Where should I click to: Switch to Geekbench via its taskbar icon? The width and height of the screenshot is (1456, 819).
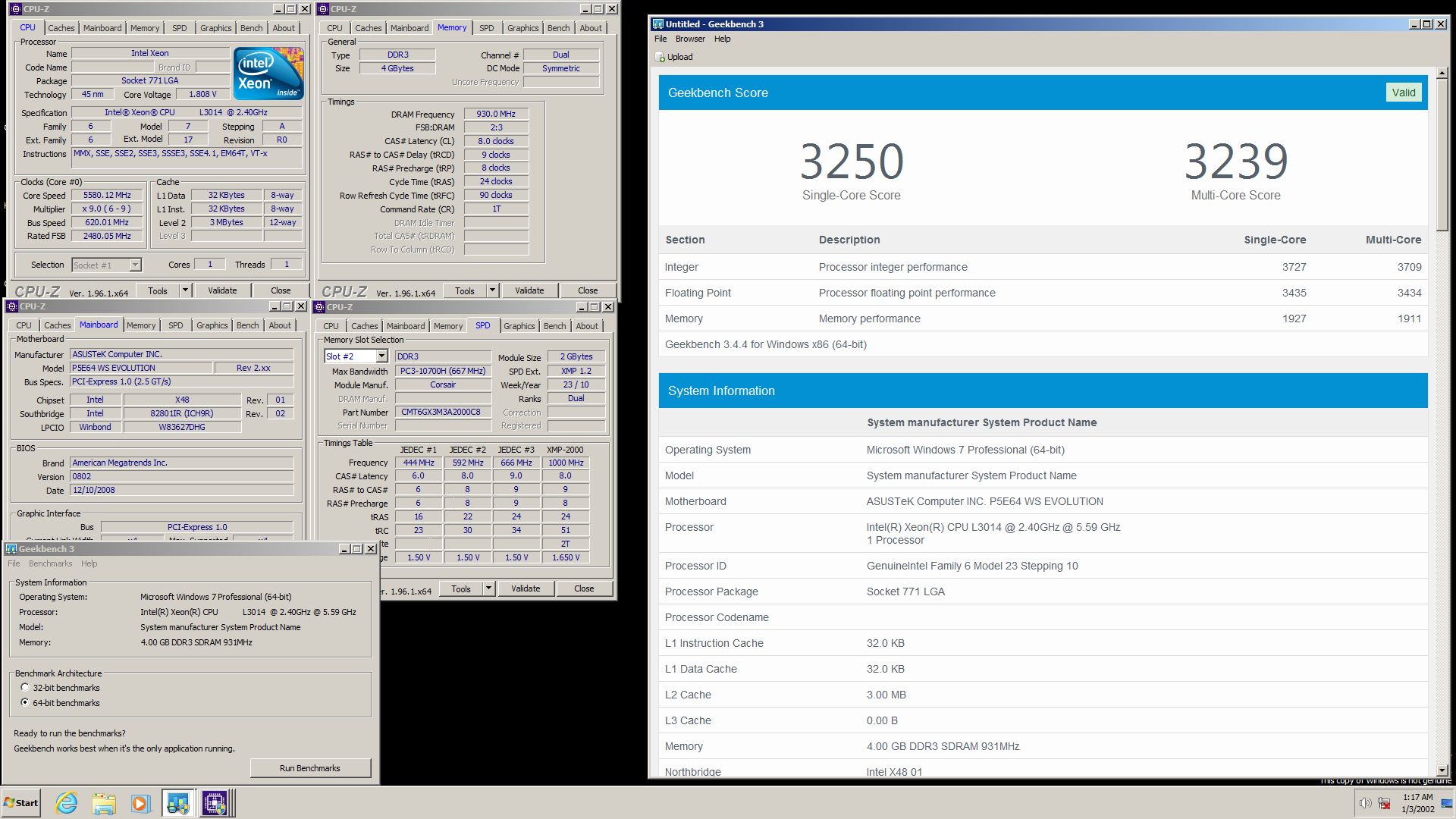click(178, 802)
